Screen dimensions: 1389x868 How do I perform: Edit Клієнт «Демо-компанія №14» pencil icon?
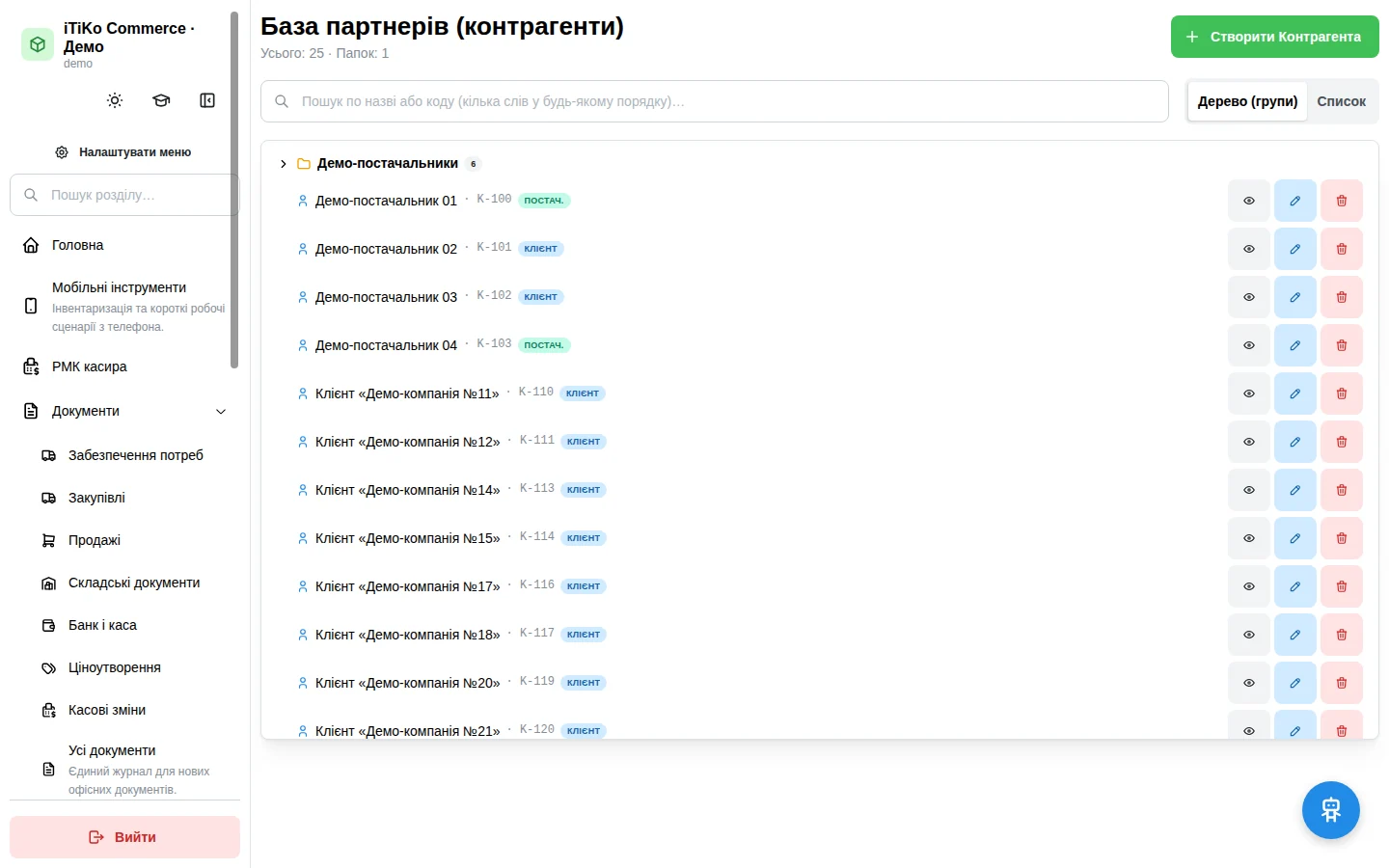point(1295,490)
